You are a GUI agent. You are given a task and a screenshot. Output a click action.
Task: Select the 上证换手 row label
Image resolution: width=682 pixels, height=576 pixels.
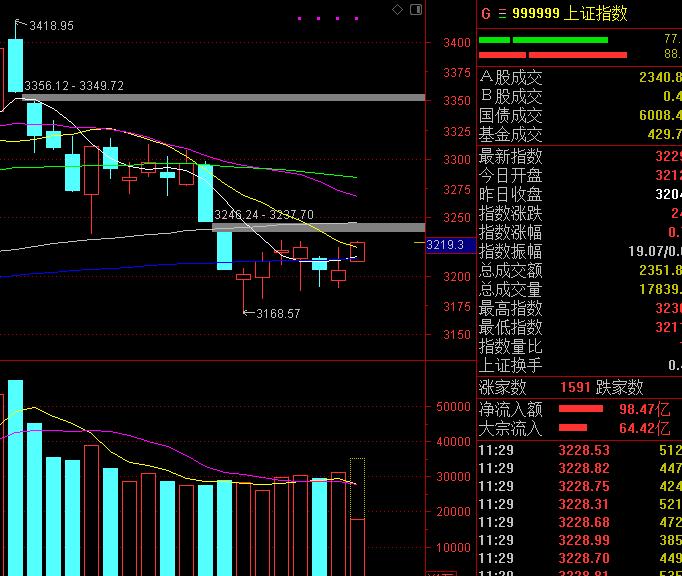511,365
